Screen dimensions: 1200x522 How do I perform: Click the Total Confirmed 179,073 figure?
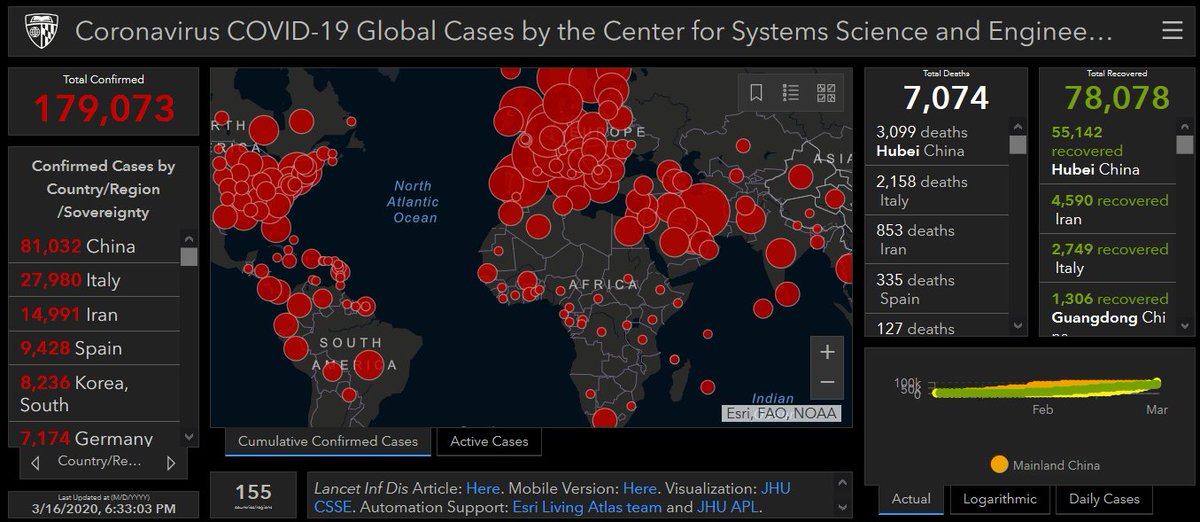pyautogui.click(x=103, y=108)
